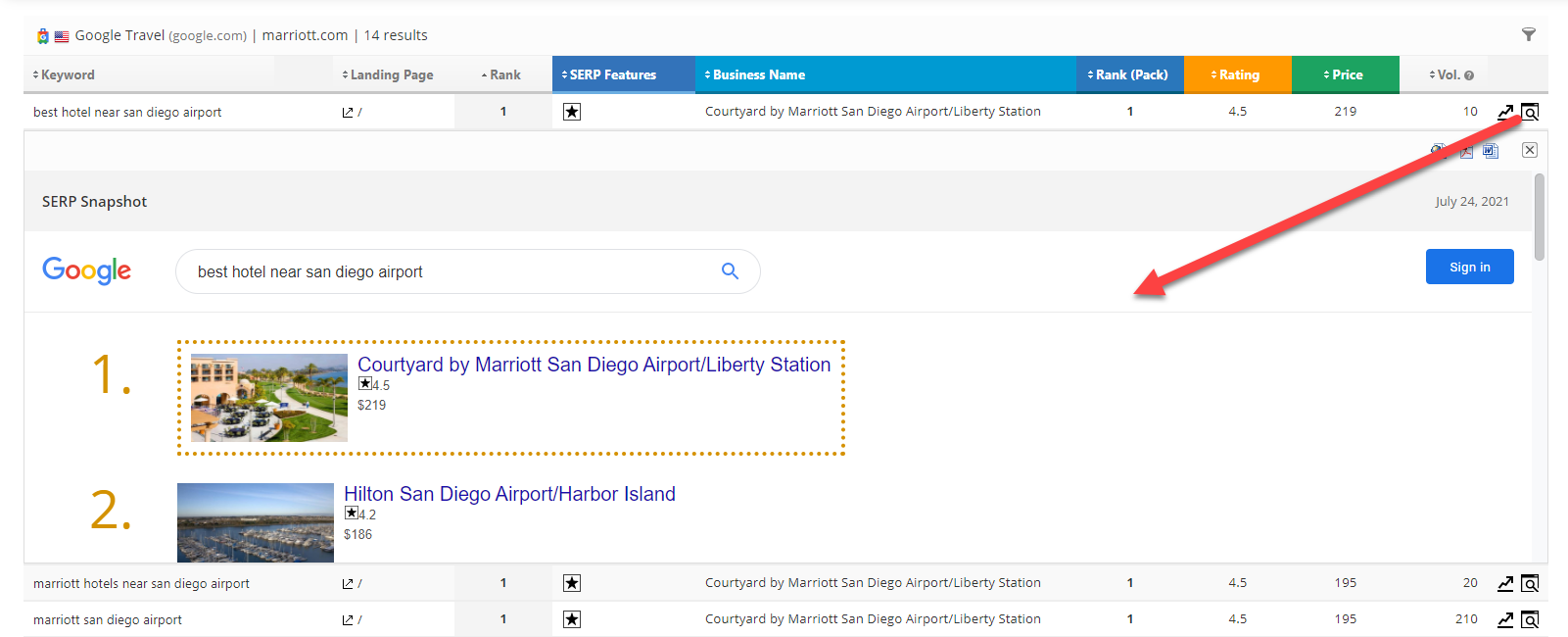Open the filter icon above the results table
Image resolution: width=1568 pixels, height=637 pixels.
click(x=1528, y=35)
